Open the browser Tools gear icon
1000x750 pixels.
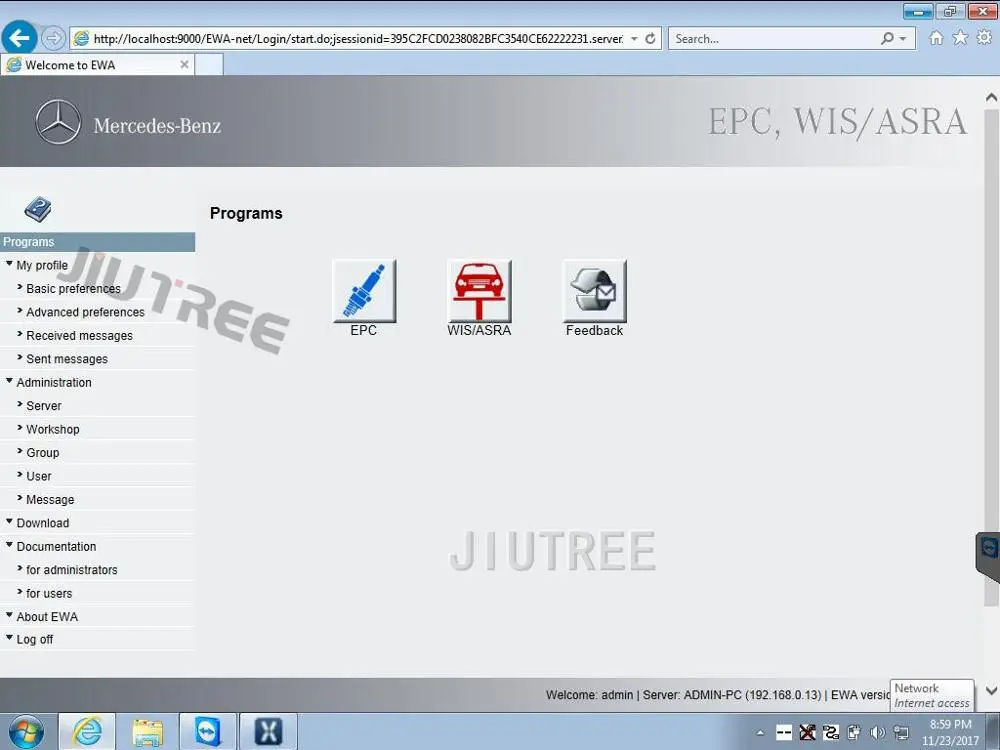pos(984,38)
